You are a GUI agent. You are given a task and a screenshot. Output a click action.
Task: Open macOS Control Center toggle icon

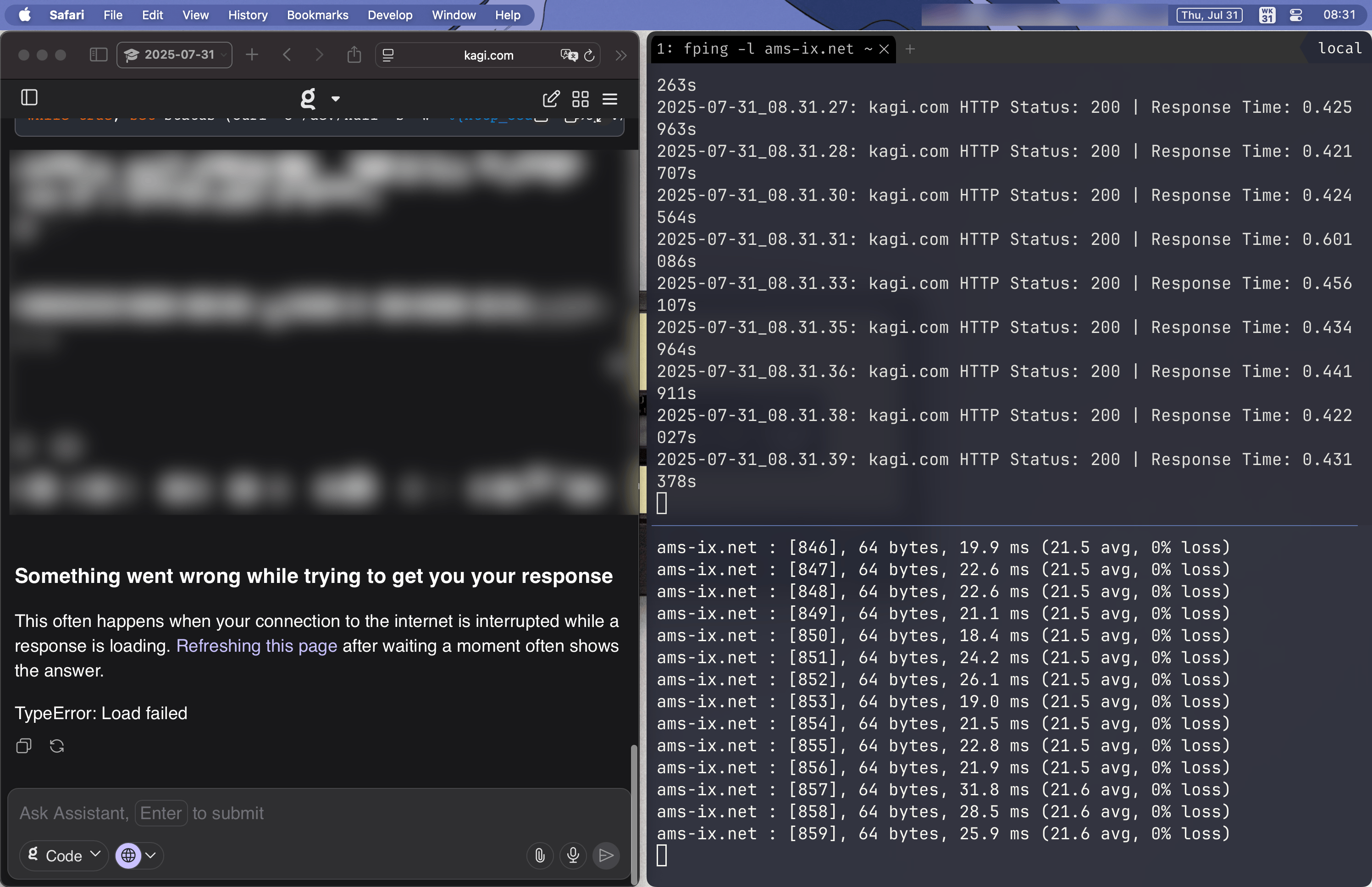(x=1296, y=15)
